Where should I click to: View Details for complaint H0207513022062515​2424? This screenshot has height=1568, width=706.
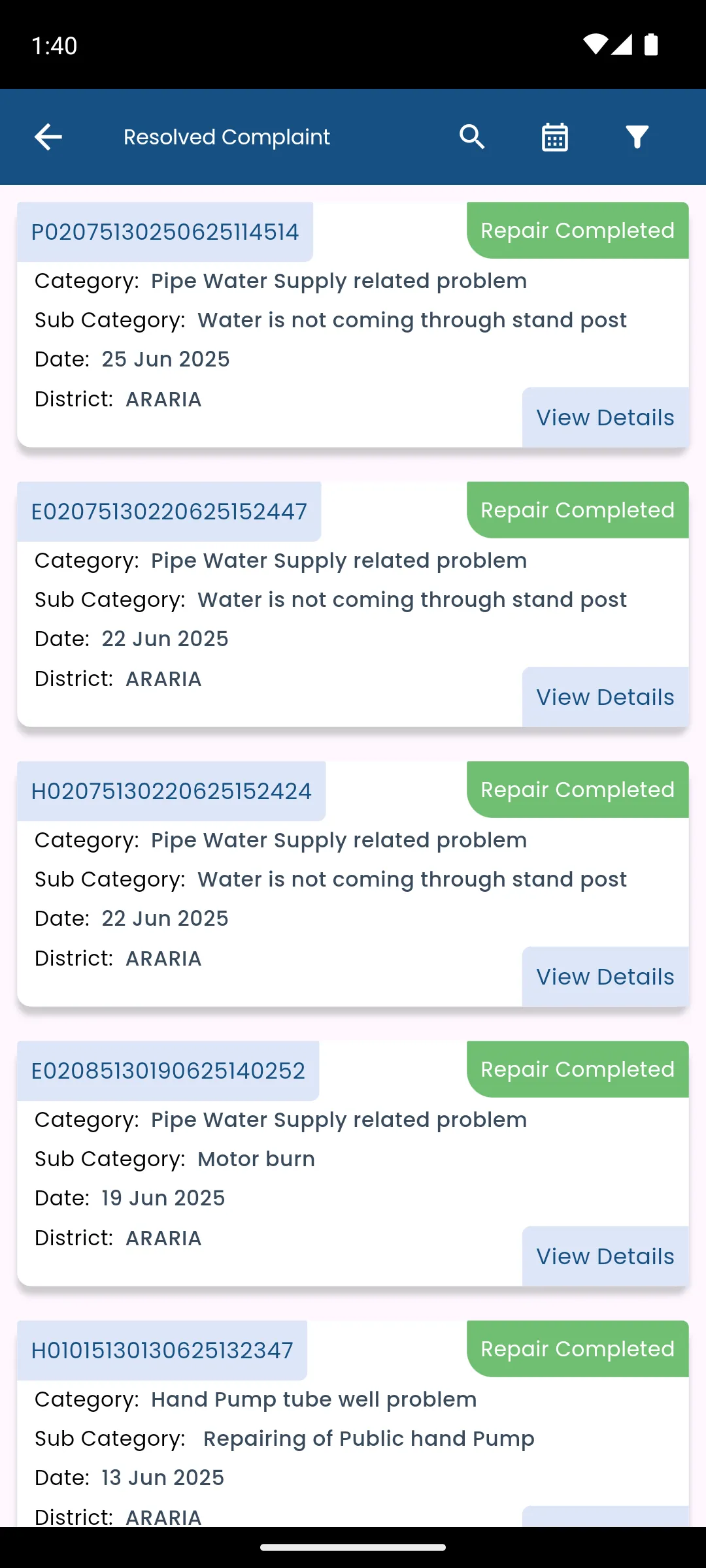pos(605,977)
